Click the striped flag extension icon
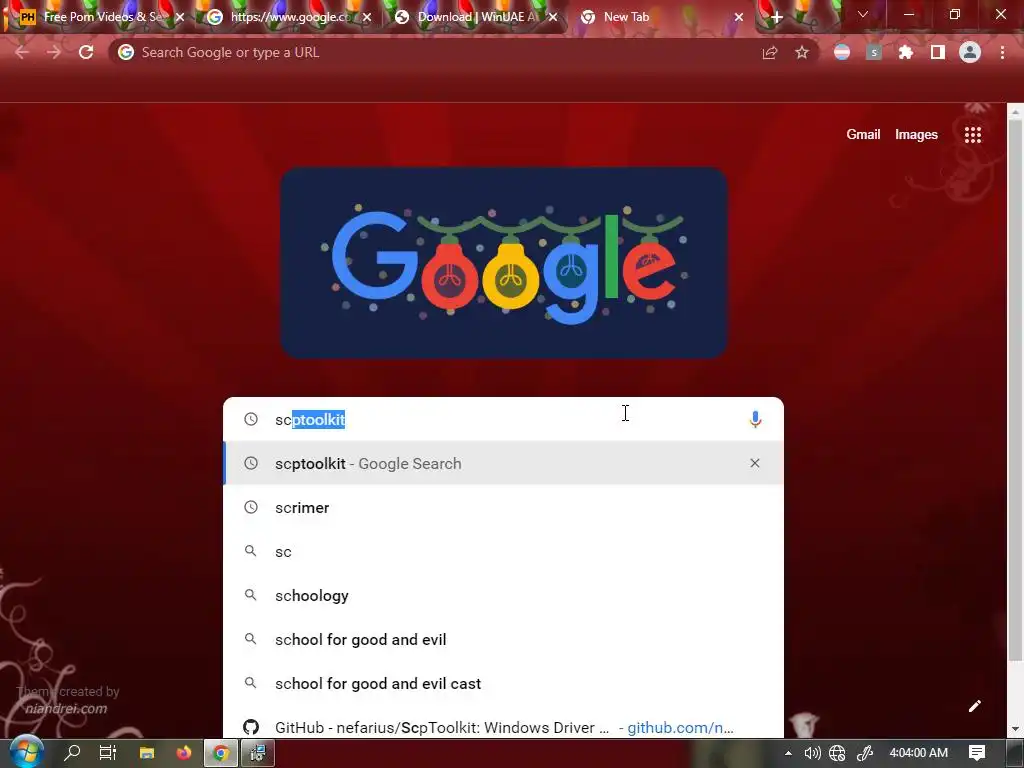 click(x=842, y=52)
